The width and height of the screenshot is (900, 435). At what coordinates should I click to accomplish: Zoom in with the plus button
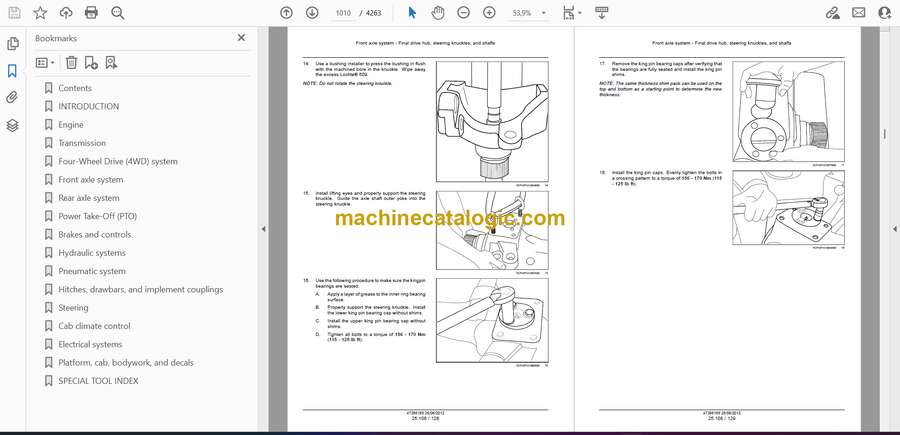[x=489, y=13]
